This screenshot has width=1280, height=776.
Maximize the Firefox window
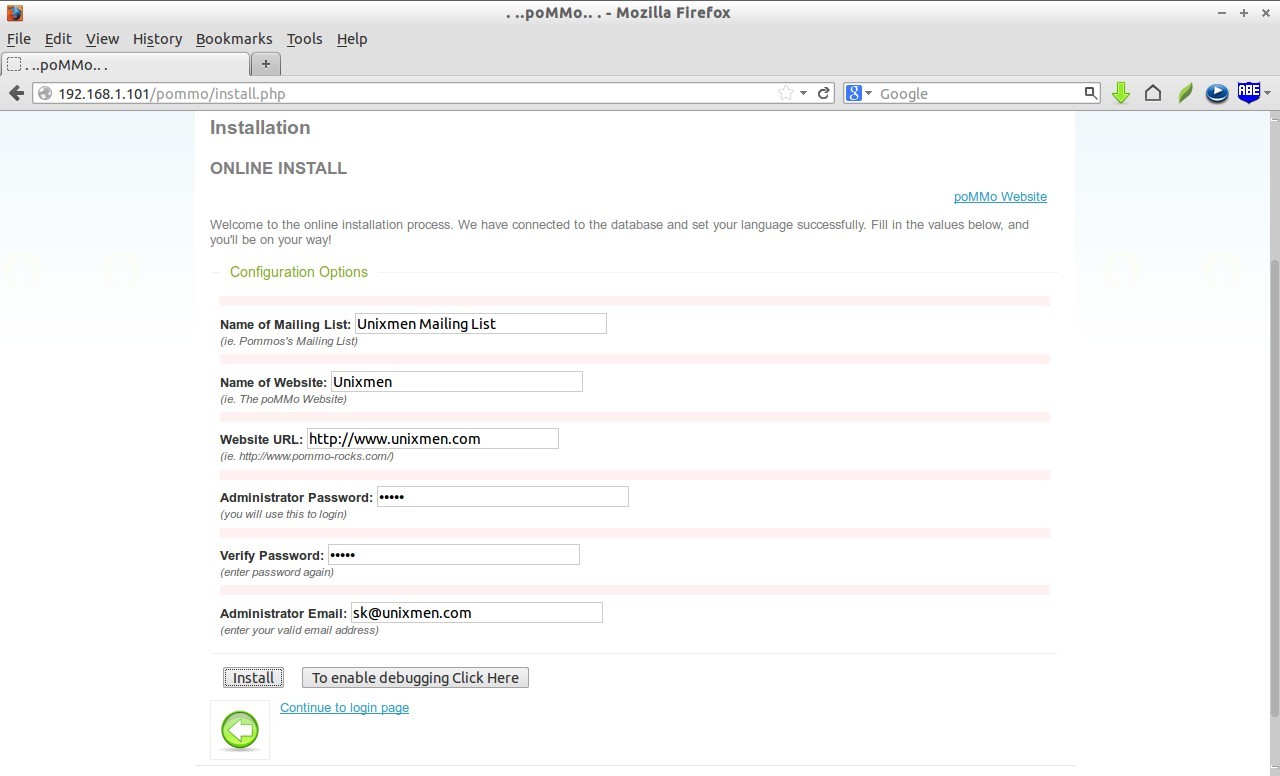coord(1244,13)
